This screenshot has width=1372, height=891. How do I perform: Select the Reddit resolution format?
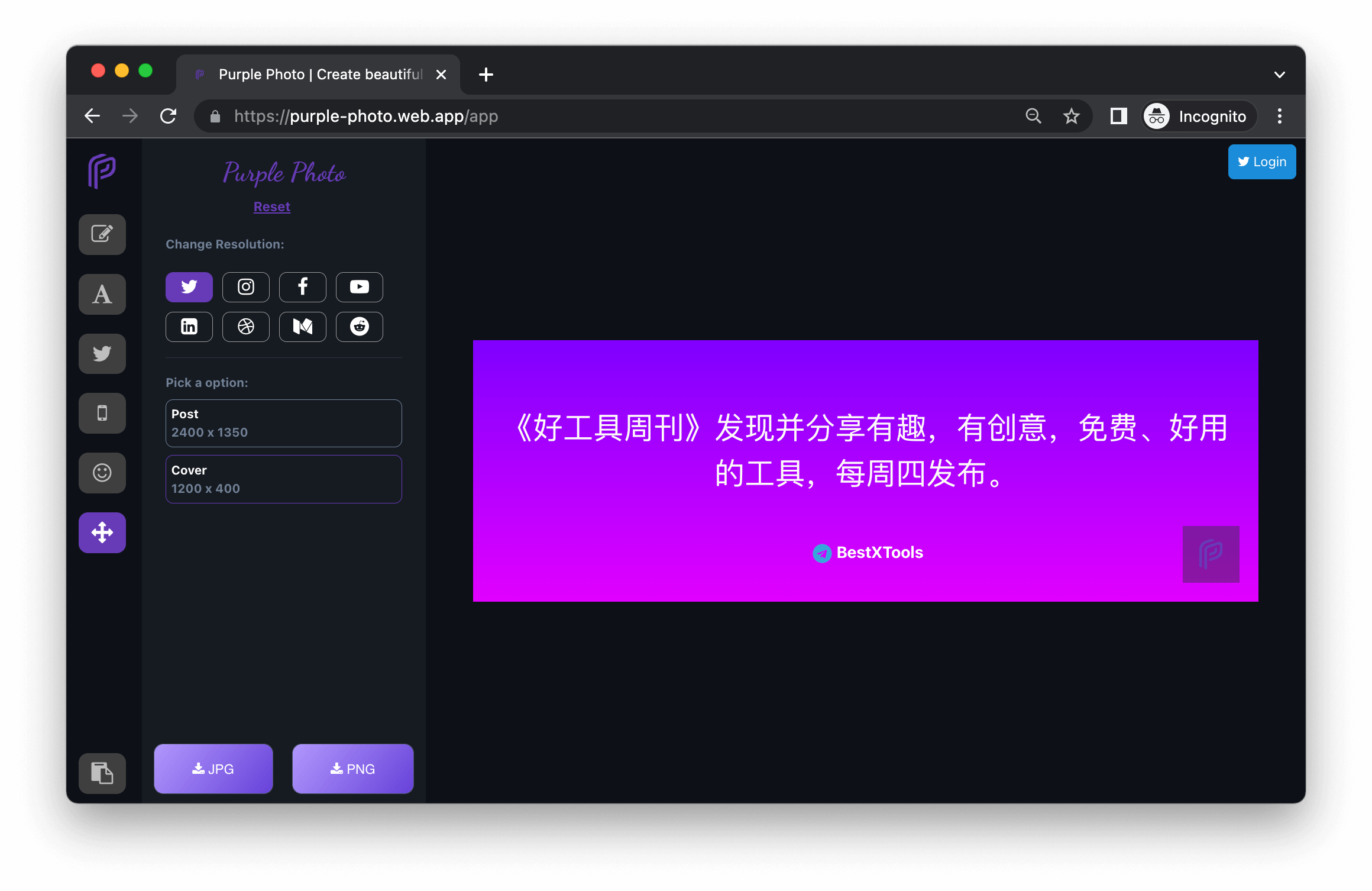[x=359, y=325]
